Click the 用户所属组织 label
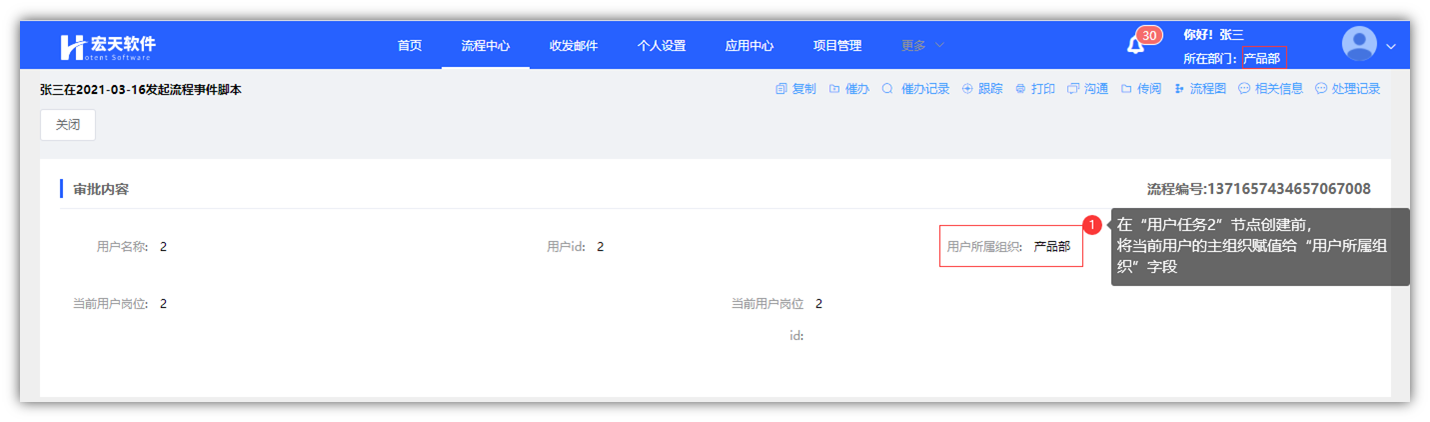This screenshot has height=422, width=1430. tap(985, 246)
